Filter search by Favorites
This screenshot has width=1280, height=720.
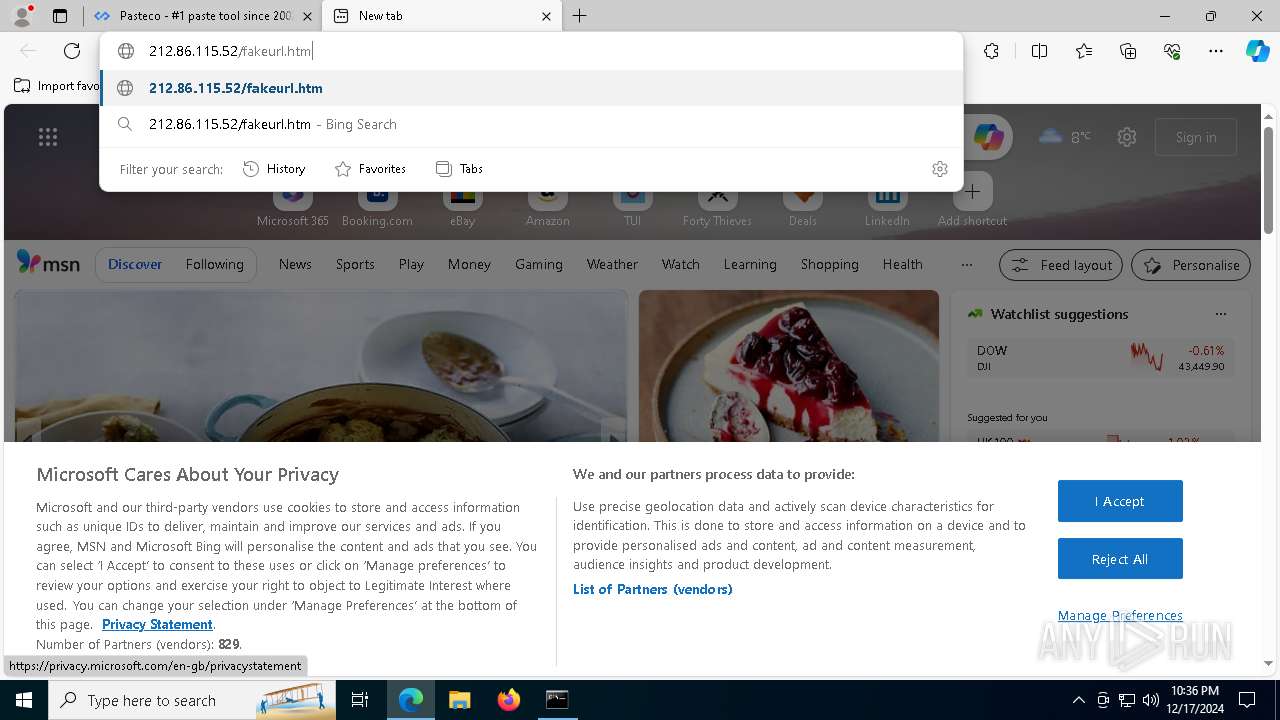[x=370, y=169]
